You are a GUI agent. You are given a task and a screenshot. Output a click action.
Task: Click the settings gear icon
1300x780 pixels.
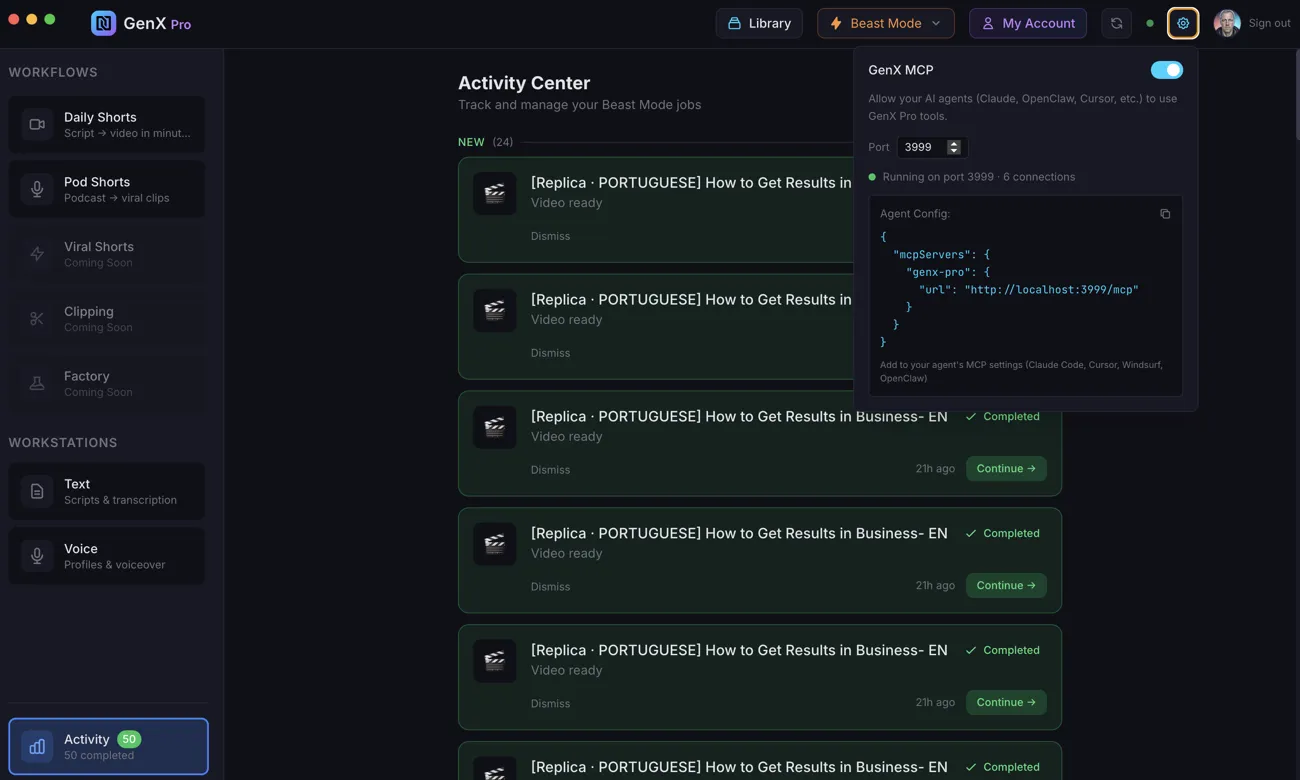[x=1182, y=23]
